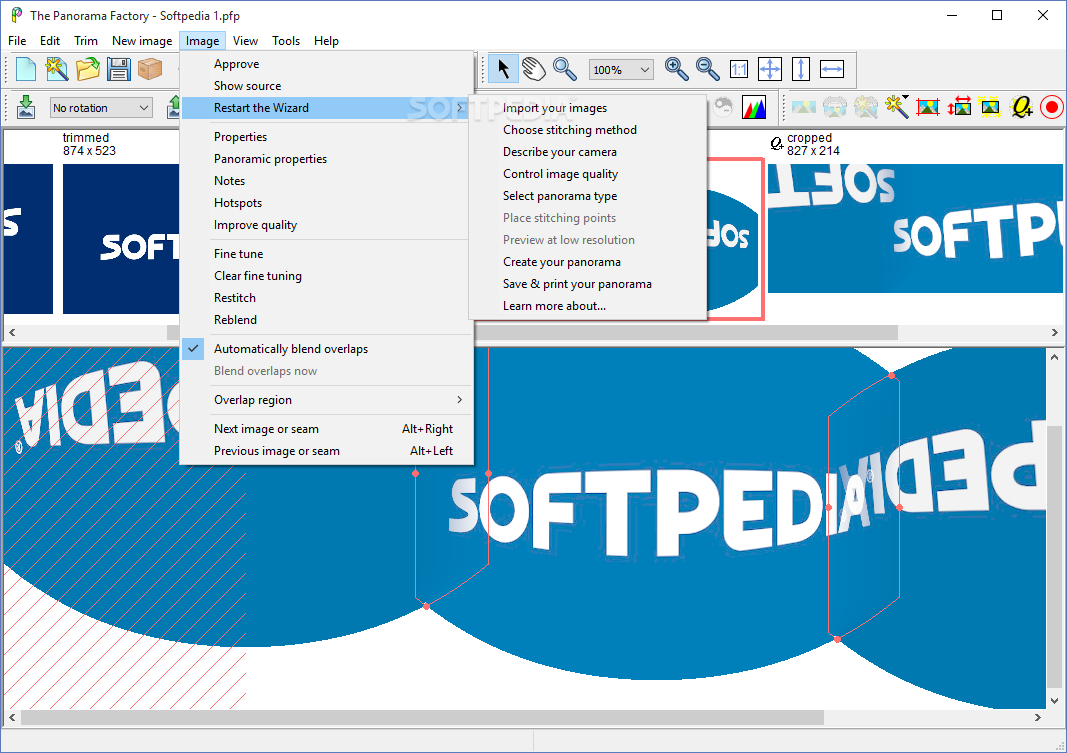Open Learn more about... entry

tap(588, 306)
